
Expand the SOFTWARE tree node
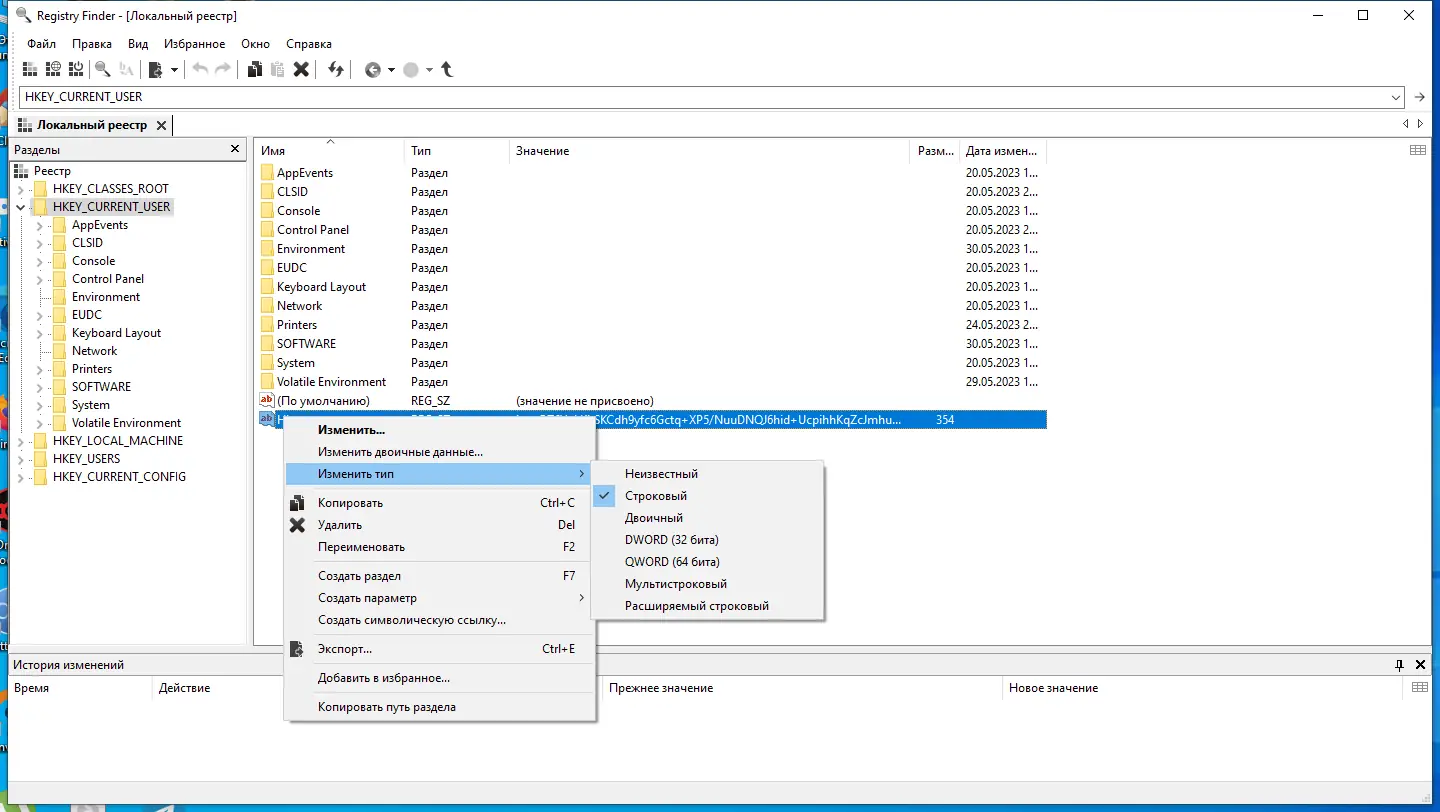(x=40, y=387)
